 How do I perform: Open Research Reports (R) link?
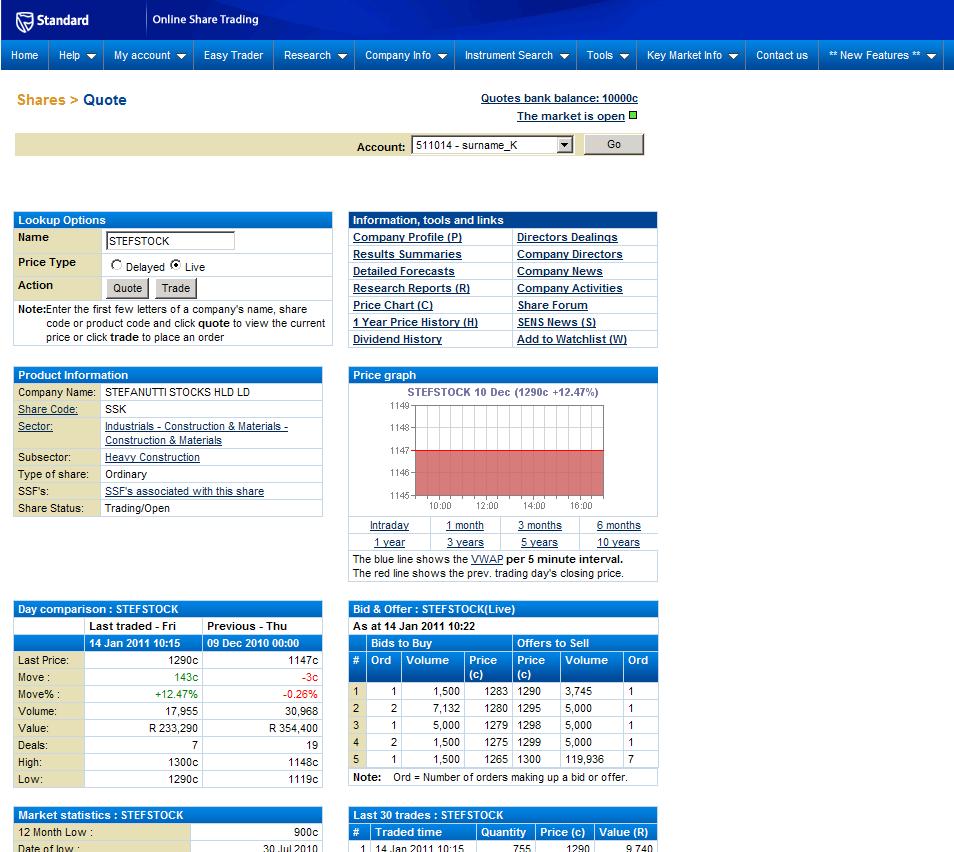[411, 288]
